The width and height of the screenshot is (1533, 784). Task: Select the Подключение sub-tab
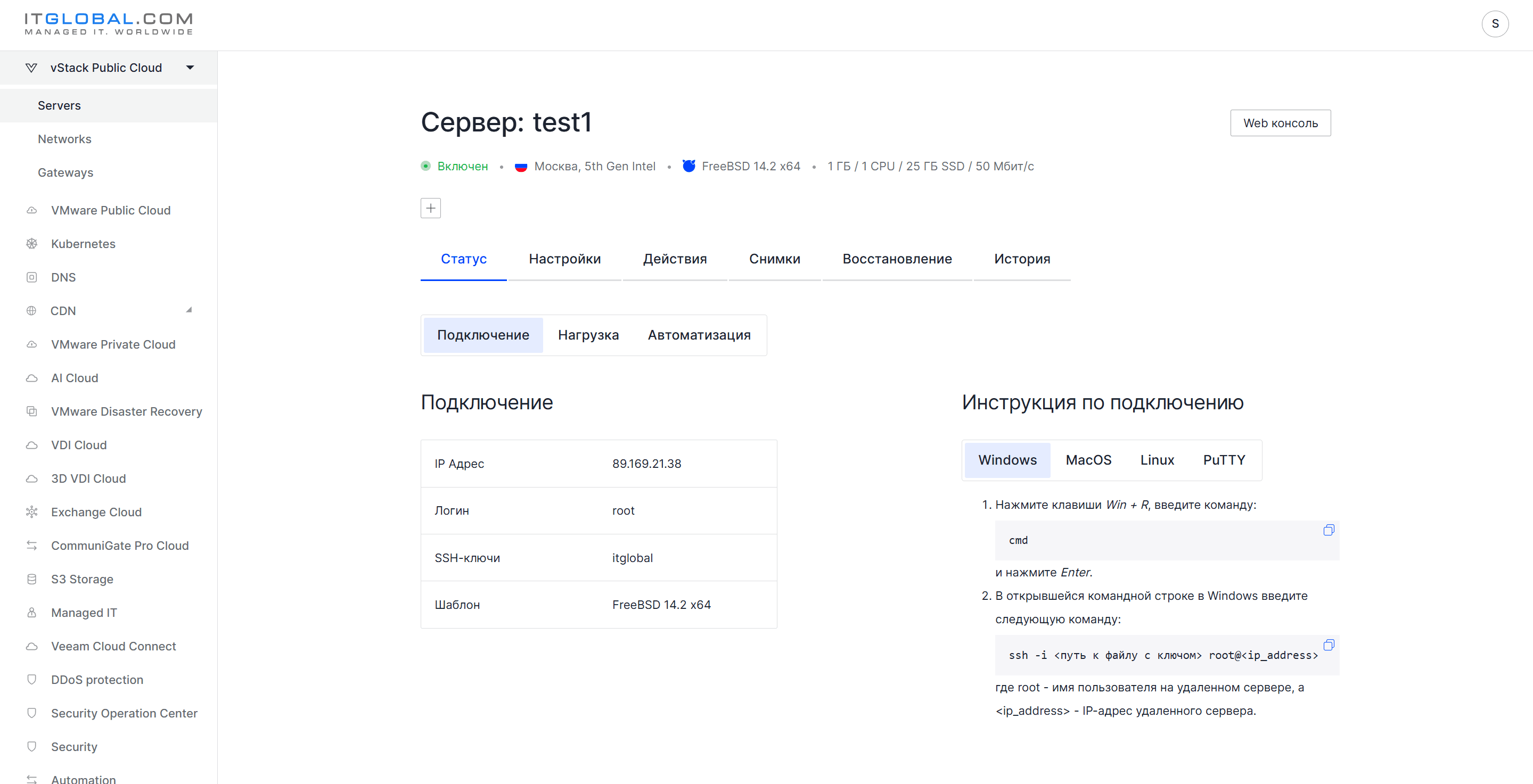[482, 335]
